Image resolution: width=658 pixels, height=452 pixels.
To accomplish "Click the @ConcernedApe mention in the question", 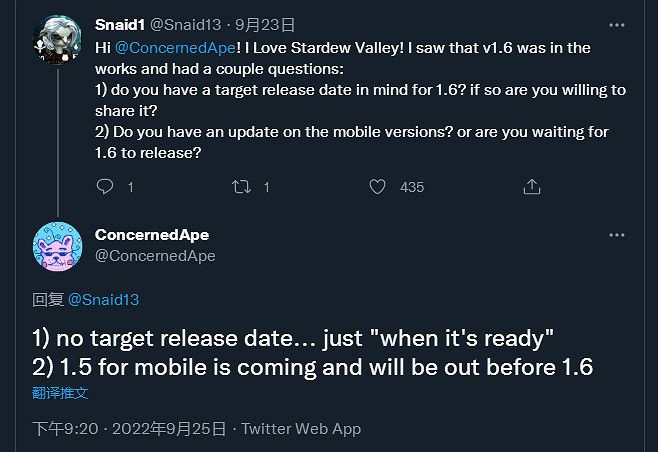I will pos(172,47).
